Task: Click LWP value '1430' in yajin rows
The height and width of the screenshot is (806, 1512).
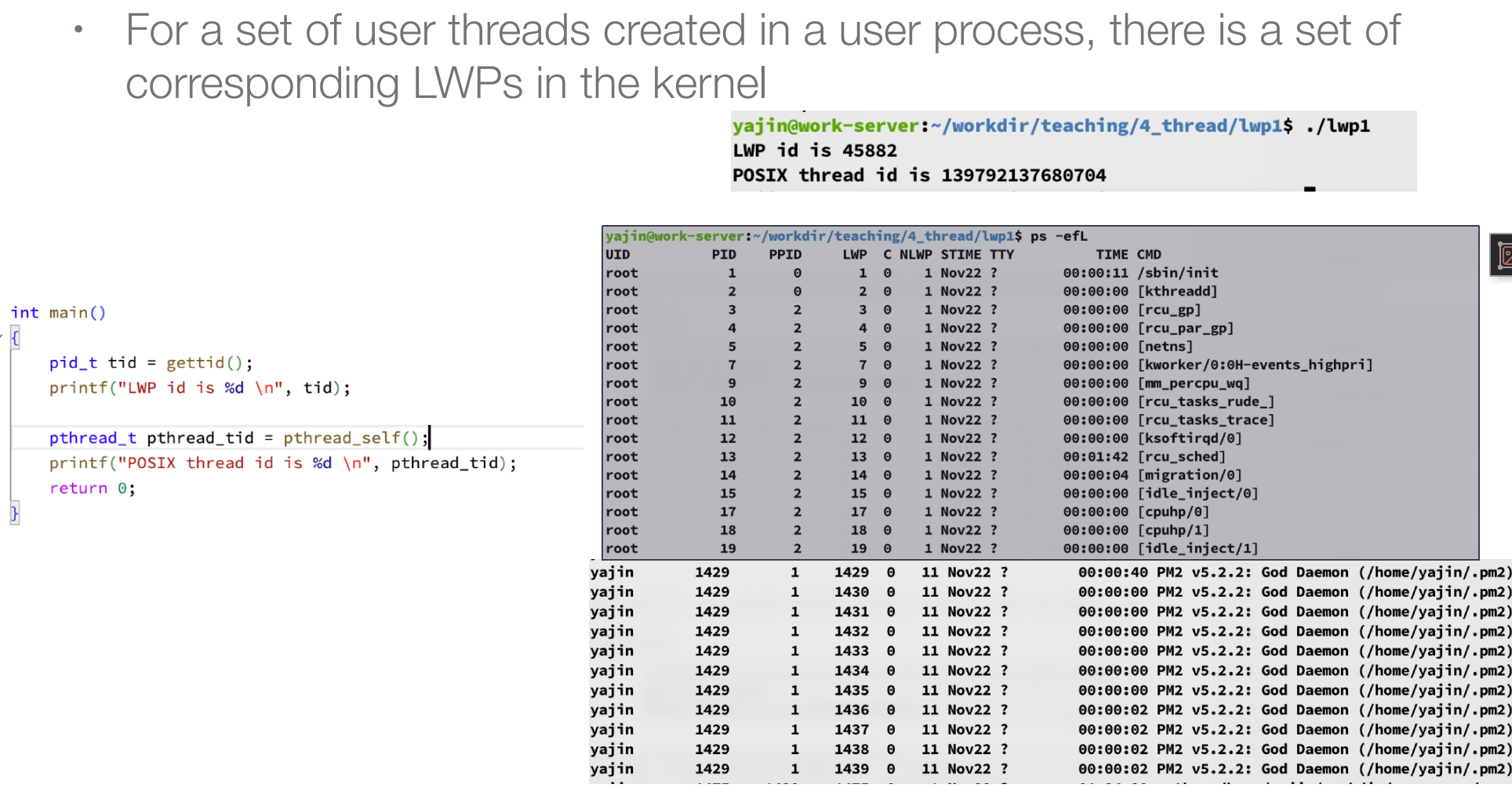Action: (852, 593)
